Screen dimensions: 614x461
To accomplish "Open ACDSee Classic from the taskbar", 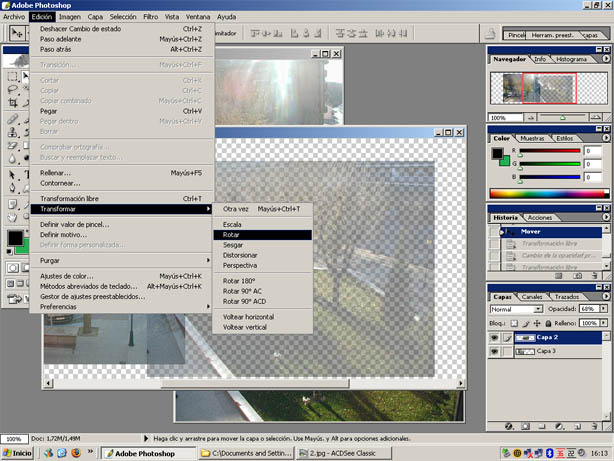I will [342, 454].
